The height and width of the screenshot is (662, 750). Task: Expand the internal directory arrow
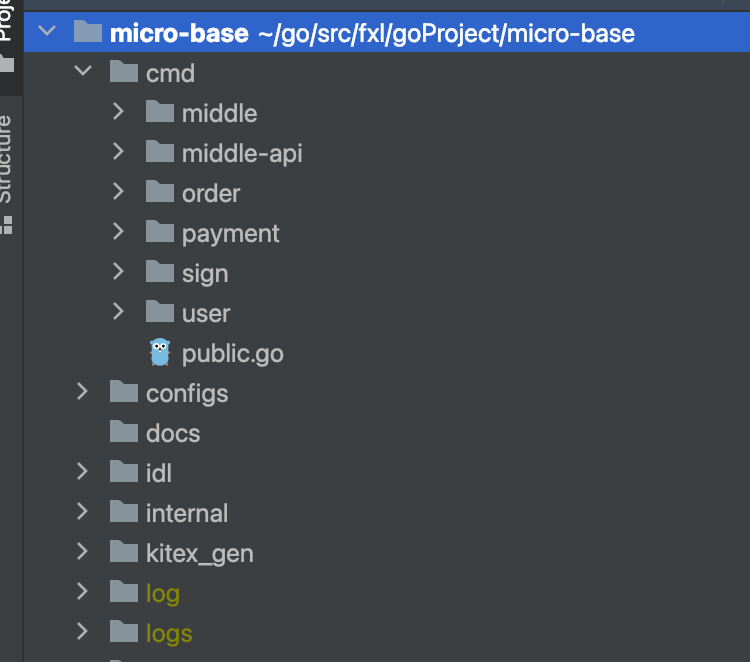pyautogui.click(x=82, y=512)
